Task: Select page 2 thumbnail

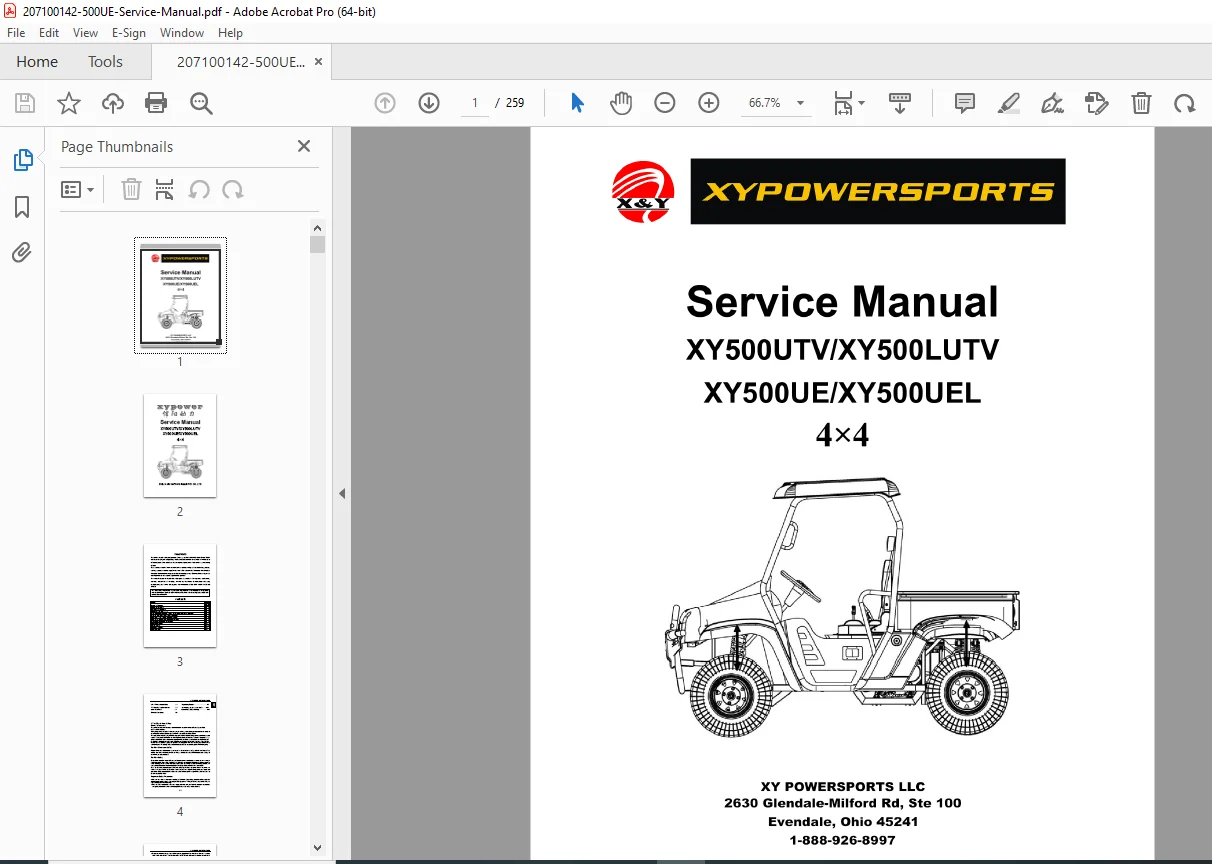Action: (180, 446)
